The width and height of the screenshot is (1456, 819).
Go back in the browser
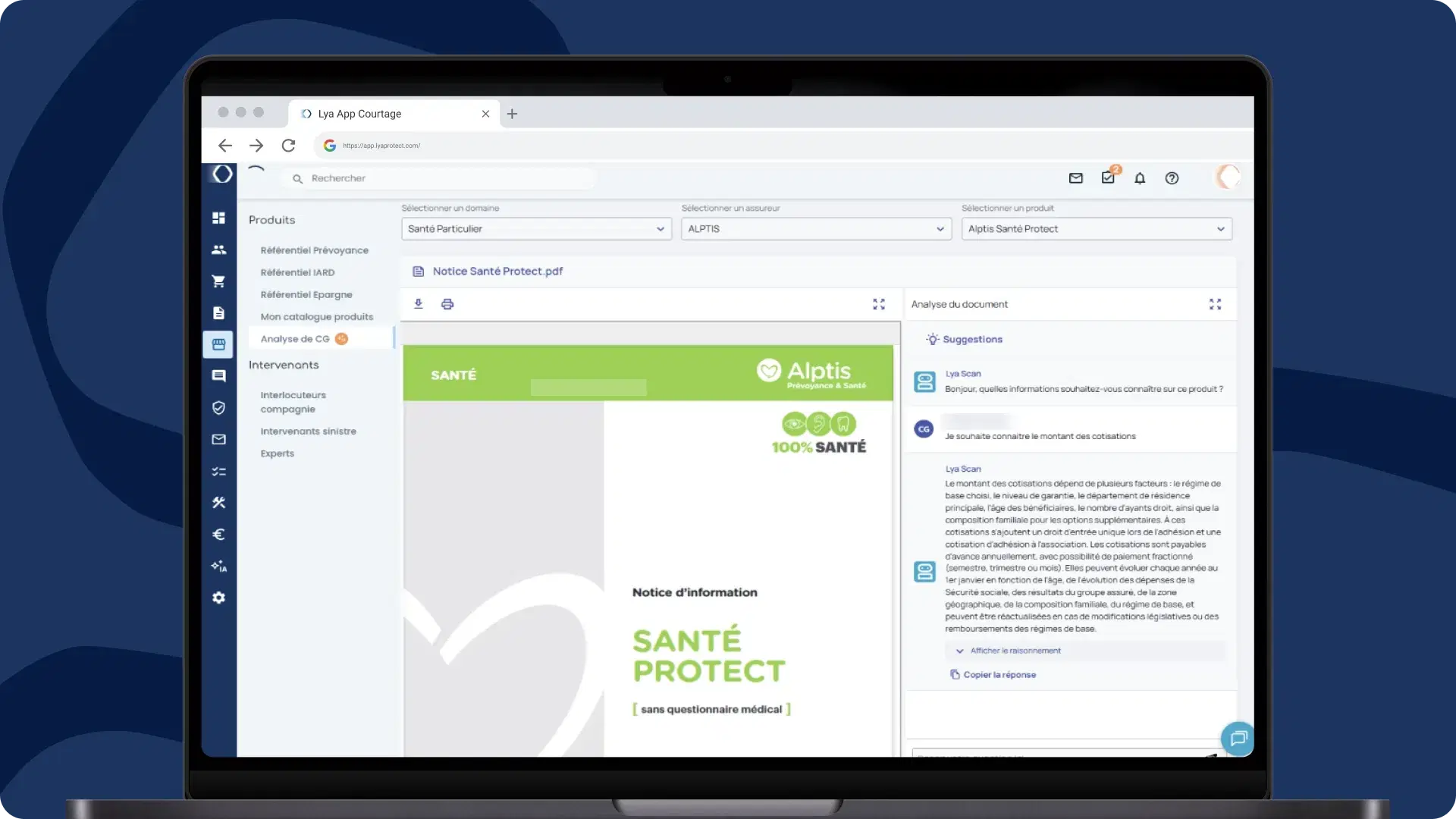[x=225, y=146]
